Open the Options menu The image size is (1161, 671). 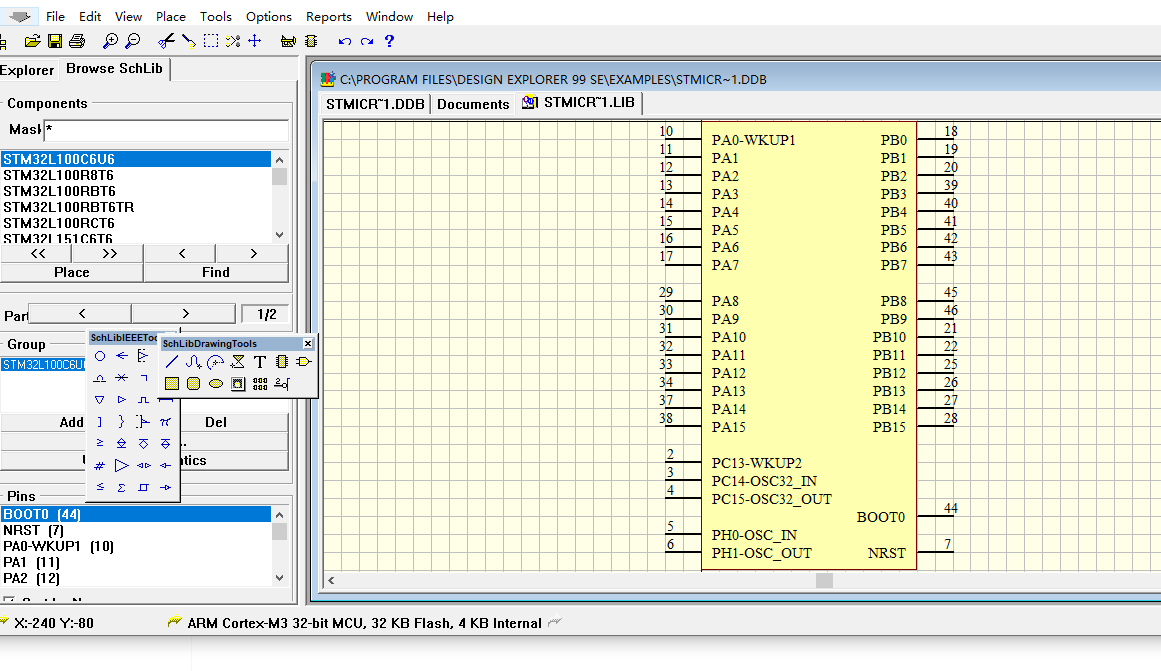point(269,16)
